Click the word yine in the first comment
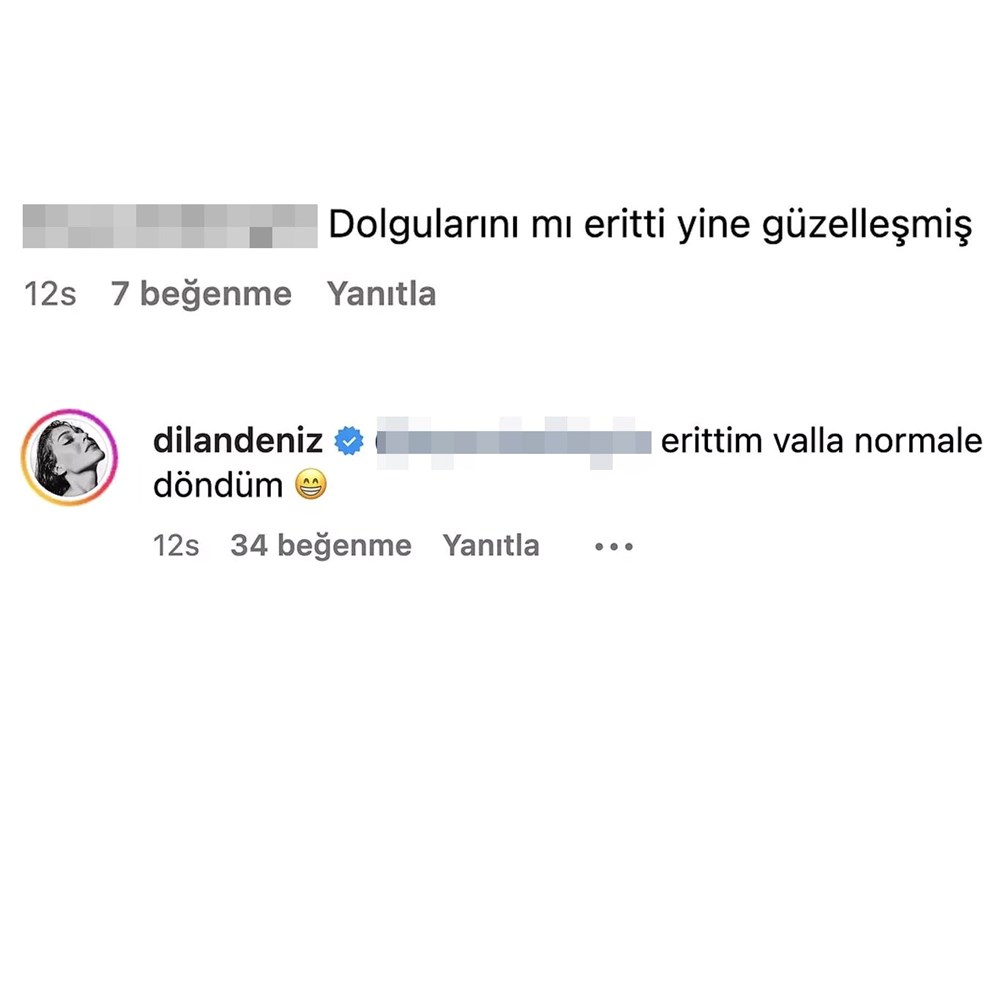 click(x=714, y=227)
